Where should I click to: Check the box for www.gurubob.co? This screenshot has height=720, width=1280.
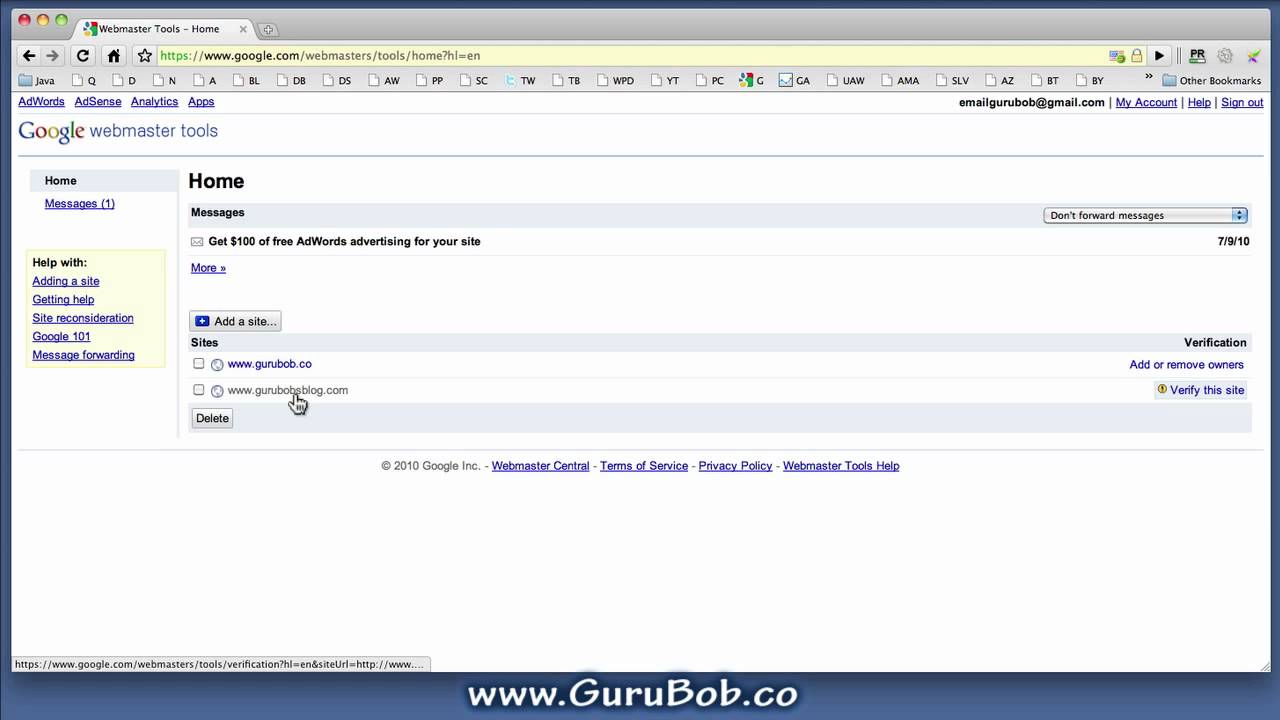click(x=198, y=364)
